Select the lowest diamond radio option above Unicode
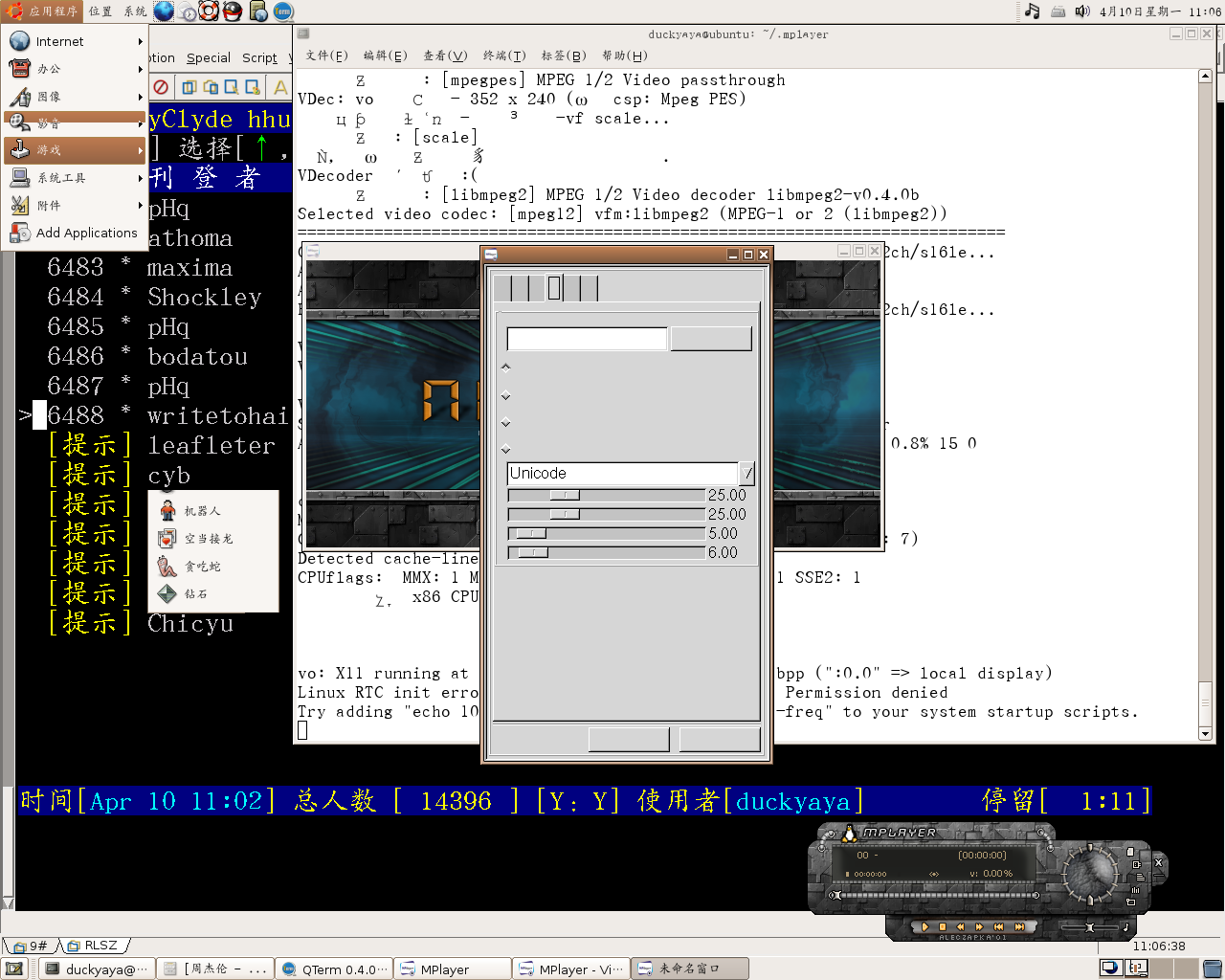1225x980 pixels. 506,449
